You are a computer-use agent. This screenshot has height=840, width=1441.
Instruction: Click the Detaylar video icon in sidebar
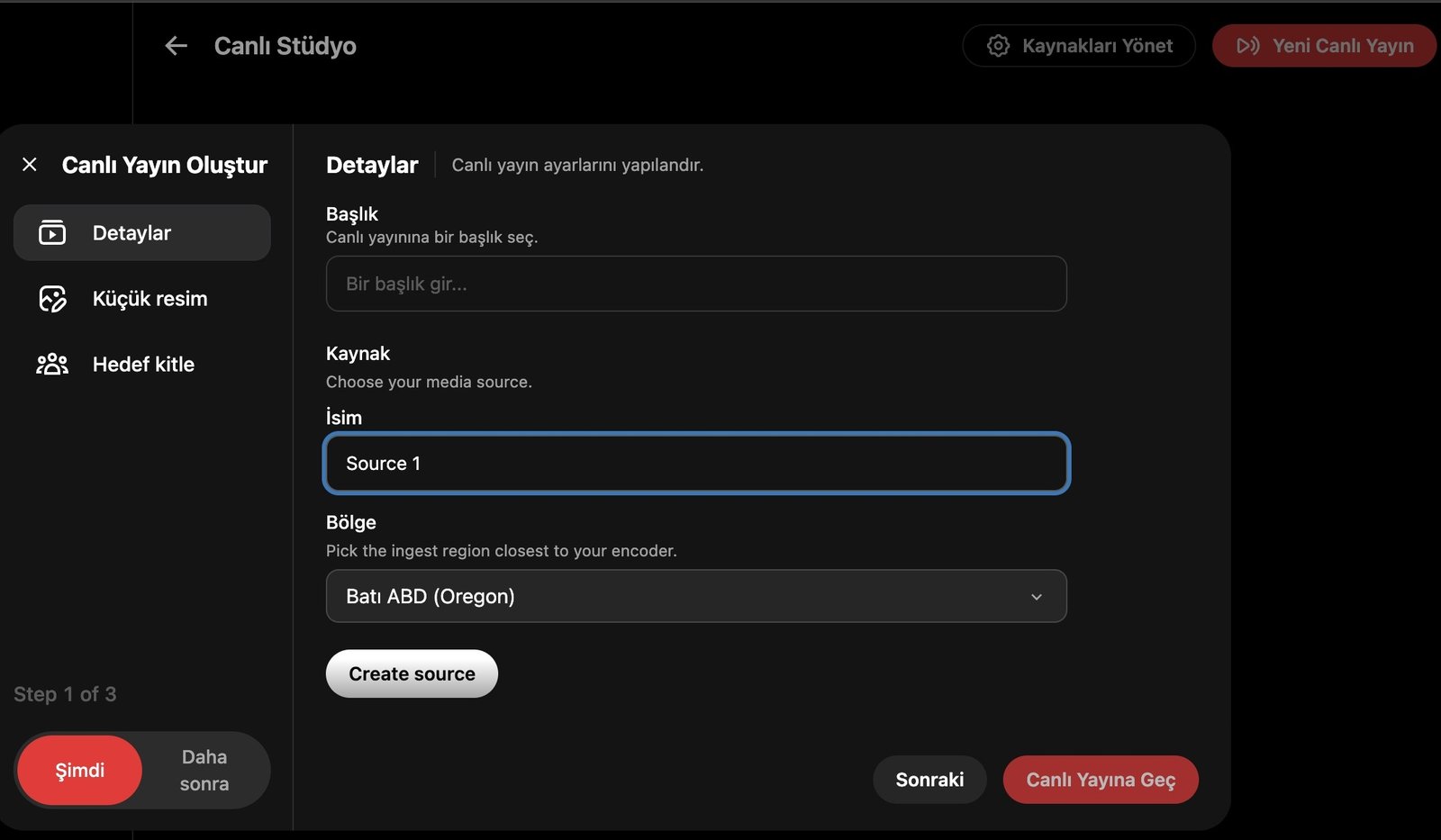(x=52, y=233)
